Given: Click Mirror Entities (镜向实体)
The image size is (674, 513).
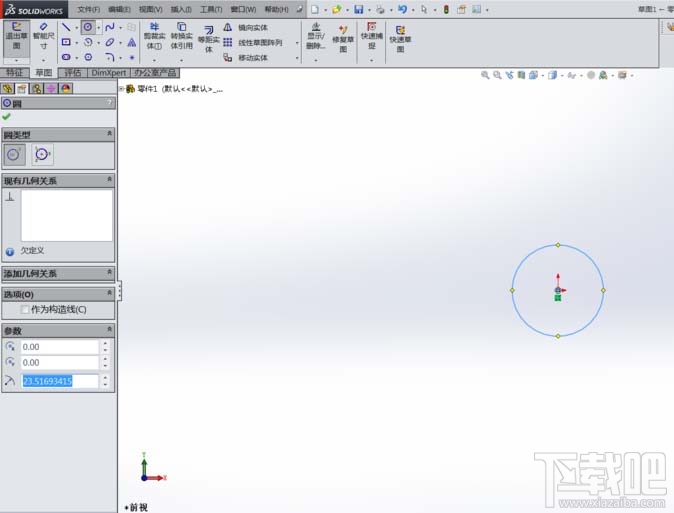Looking at the screenshot, I should point(245,28).
